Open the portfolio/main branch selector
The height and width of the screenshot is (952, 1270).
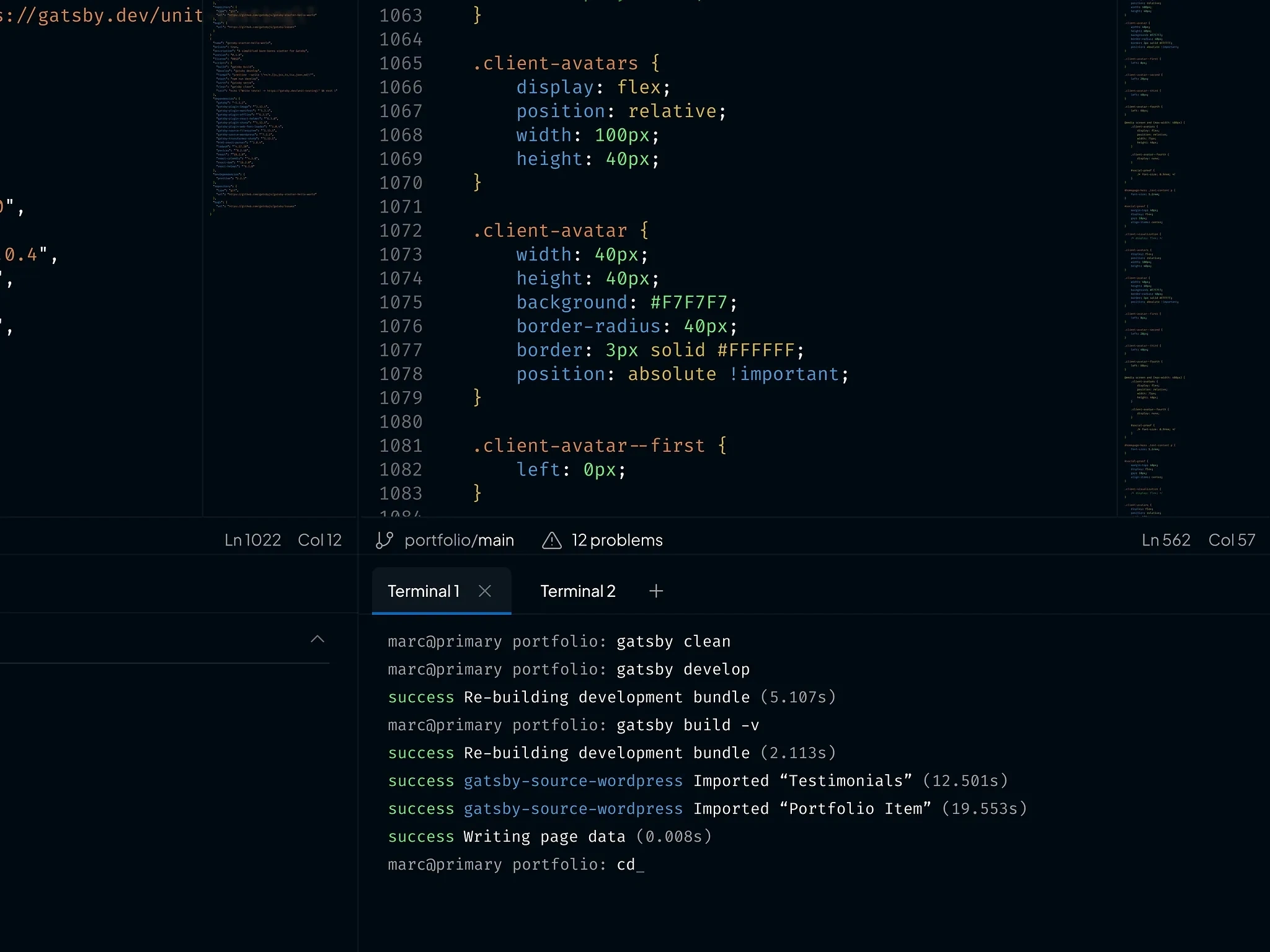pyautogui.click(x=459, y=540)
